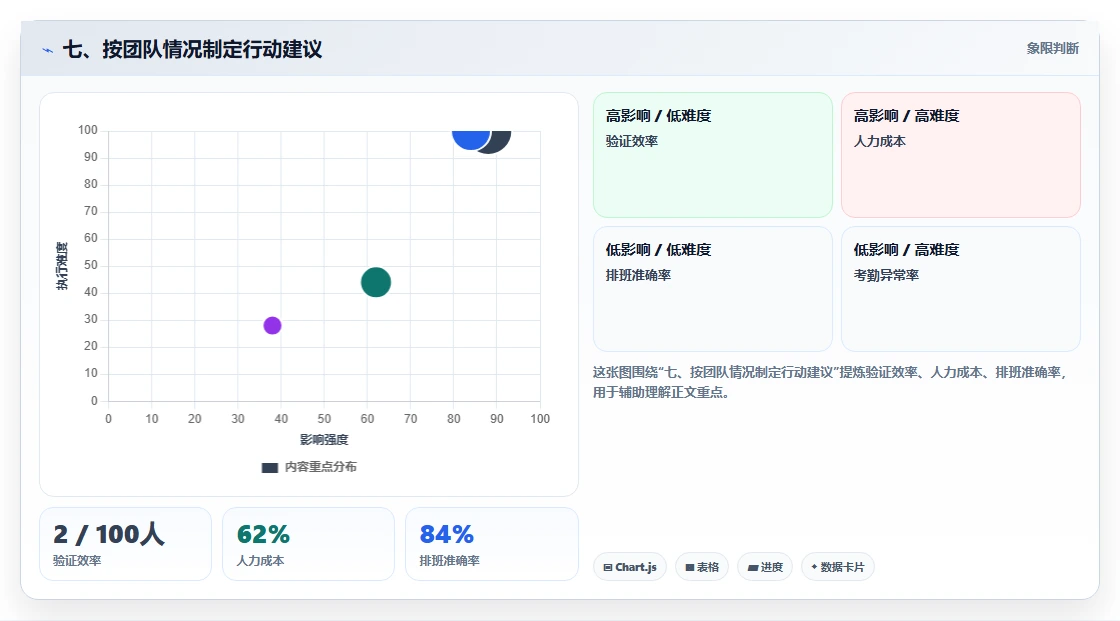The width and height of the screenshot is (1120, 621).
Task: Click the 影响强度 x-axis title
Action: pos(324,439)
